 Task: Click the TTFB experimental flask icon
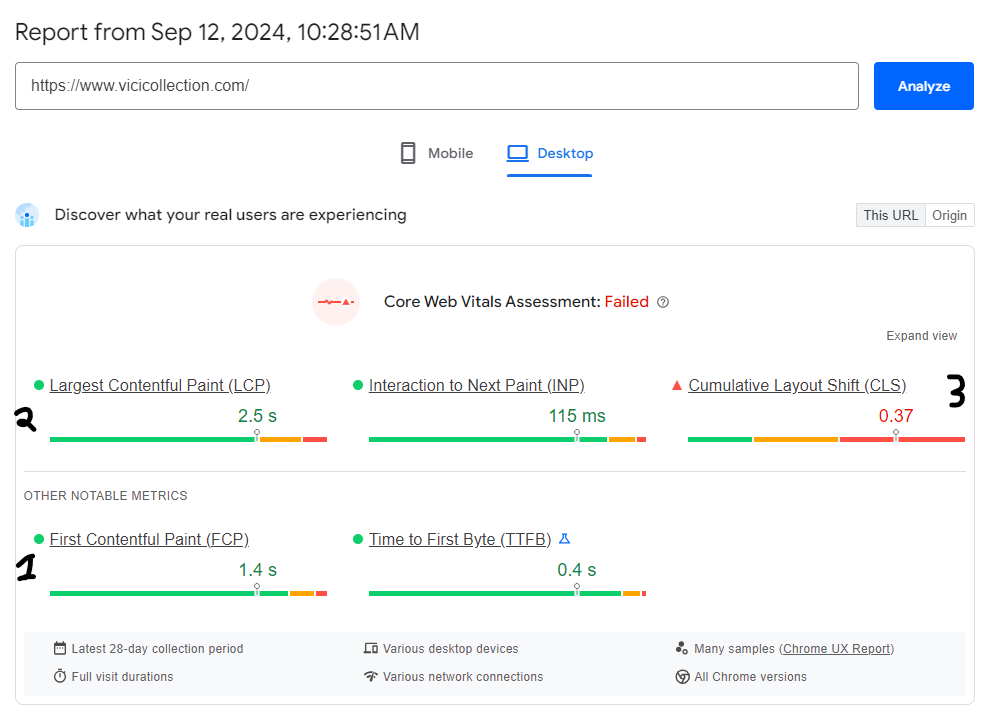pos(564,539)
